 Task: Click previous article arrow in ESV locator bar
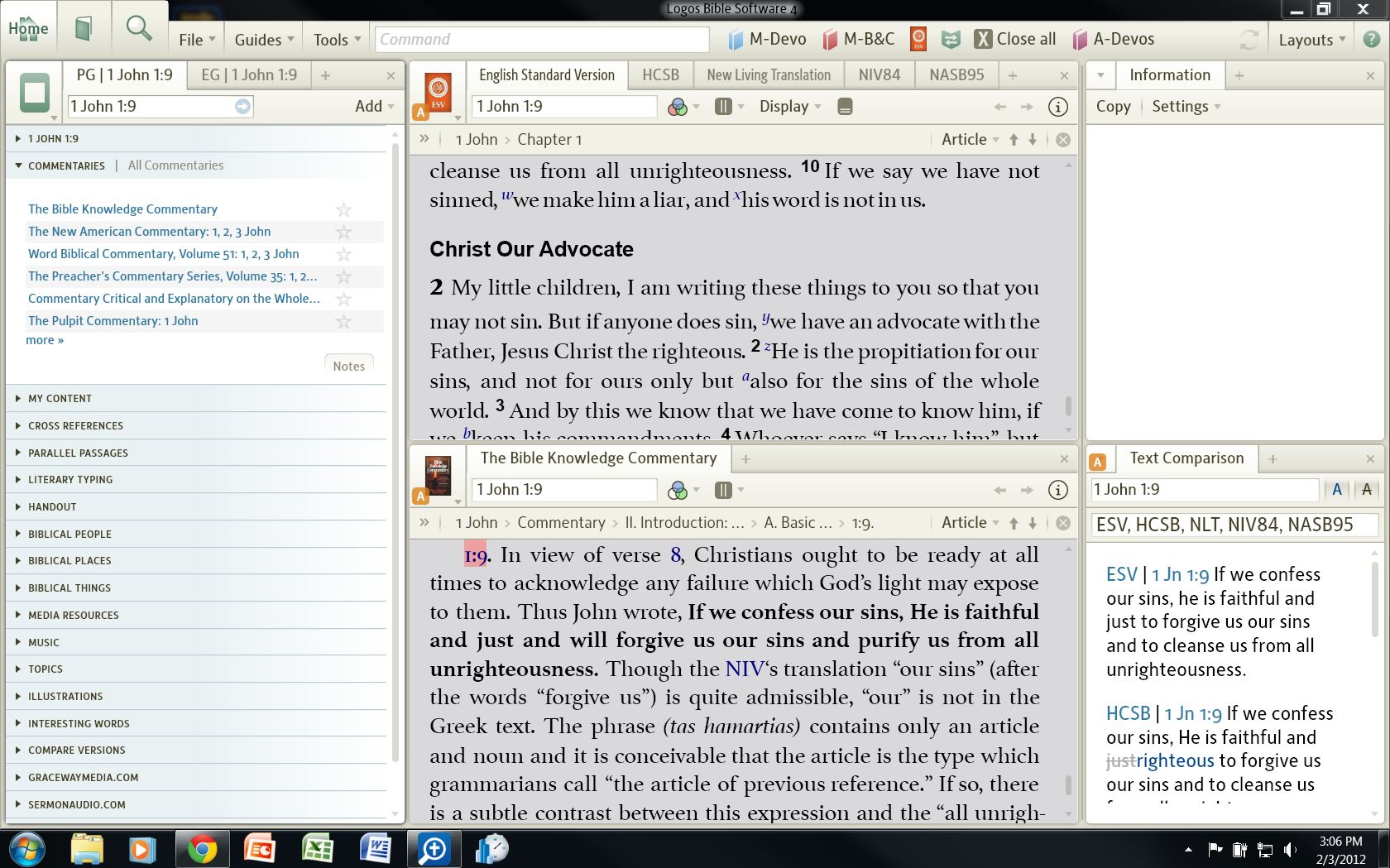[1014, 140]
